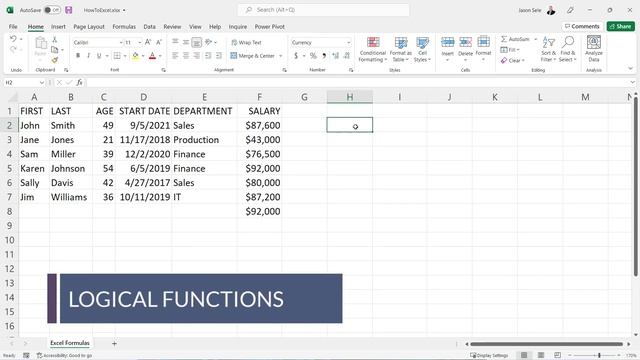Select column H header

pos(350,97)
